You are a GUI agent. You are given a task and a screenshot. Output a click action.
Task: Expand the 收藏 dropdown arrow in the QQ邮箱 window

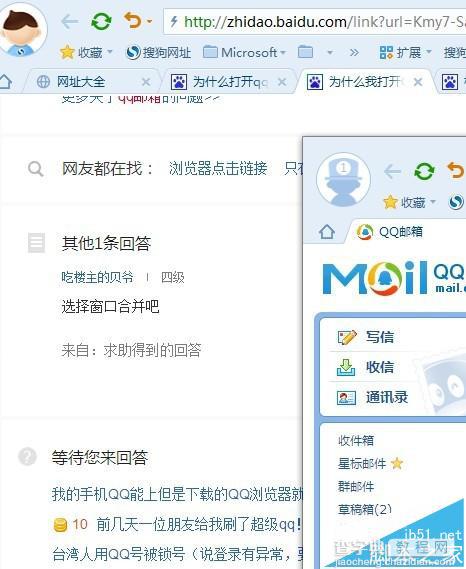pyautogui.click(x=433, y=201)
